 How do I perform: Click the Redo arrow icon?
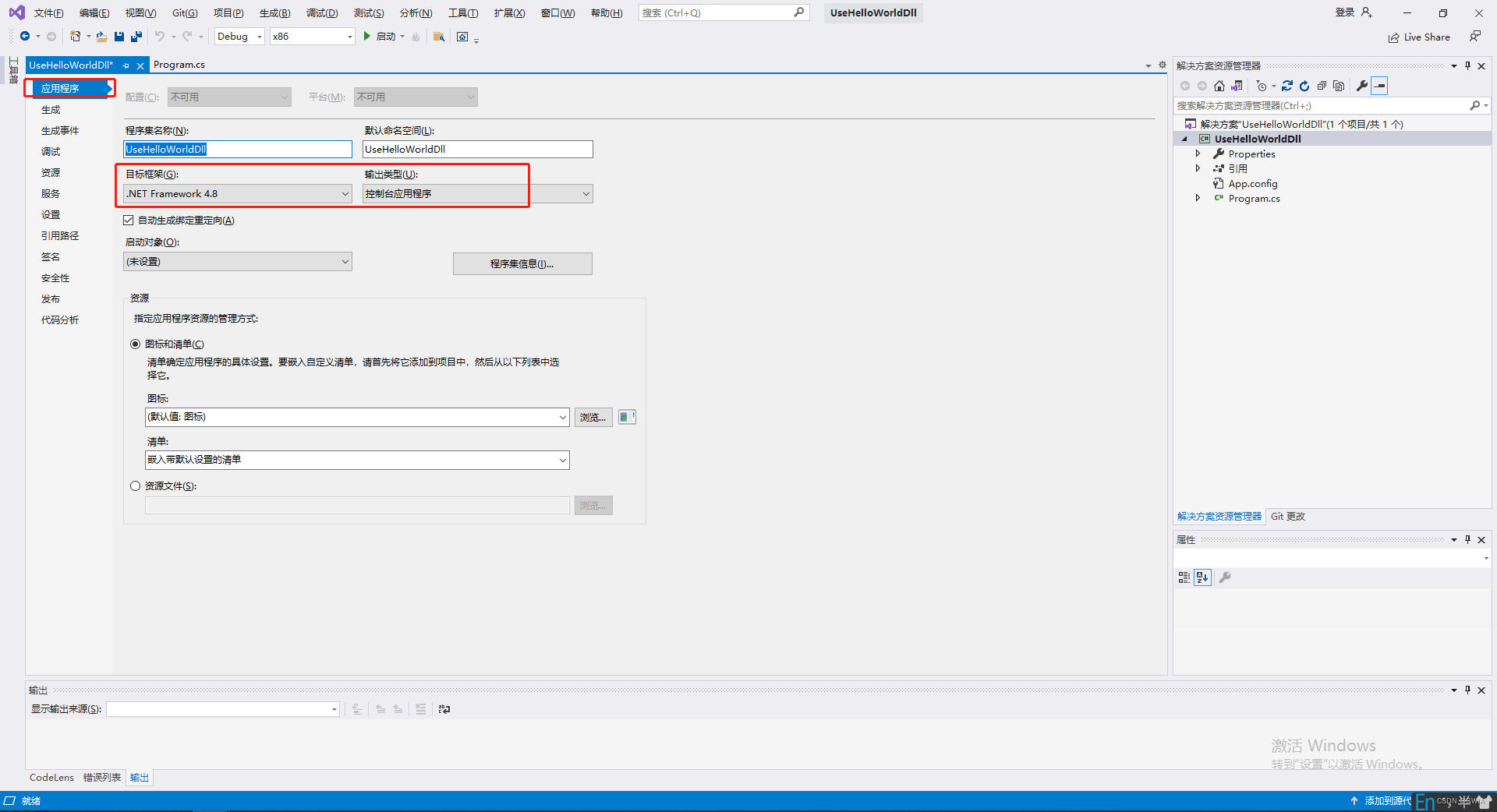coord(187,37)
